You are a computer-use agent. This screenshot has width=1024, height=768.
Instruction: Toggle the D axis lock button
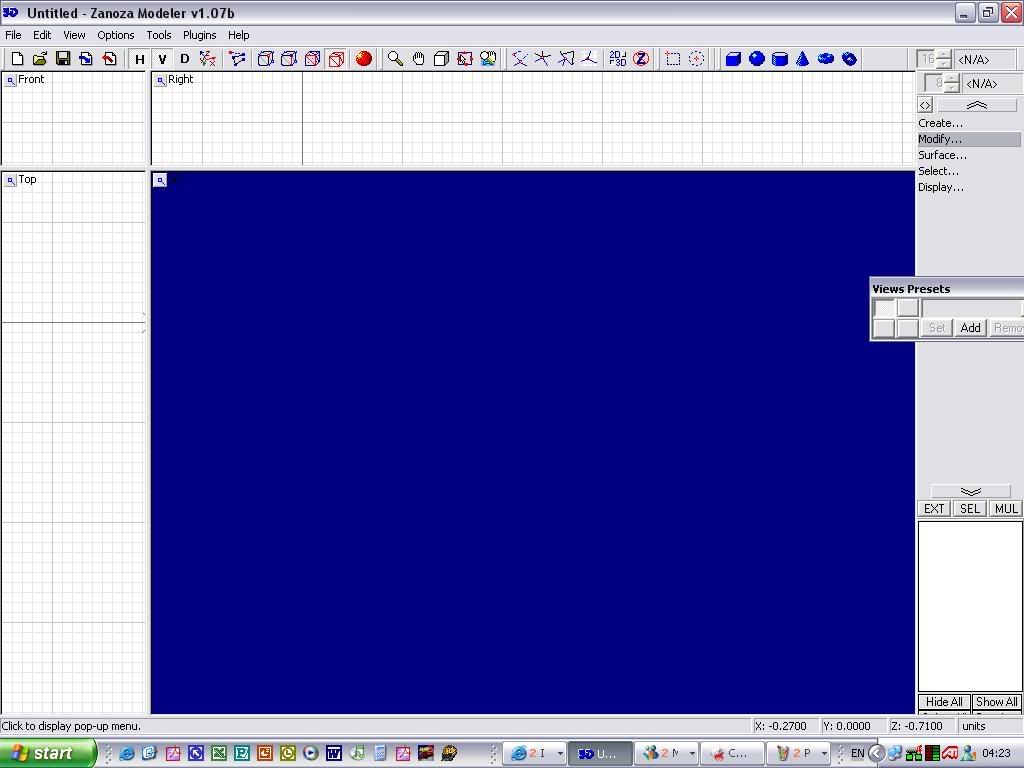(185, 59)
